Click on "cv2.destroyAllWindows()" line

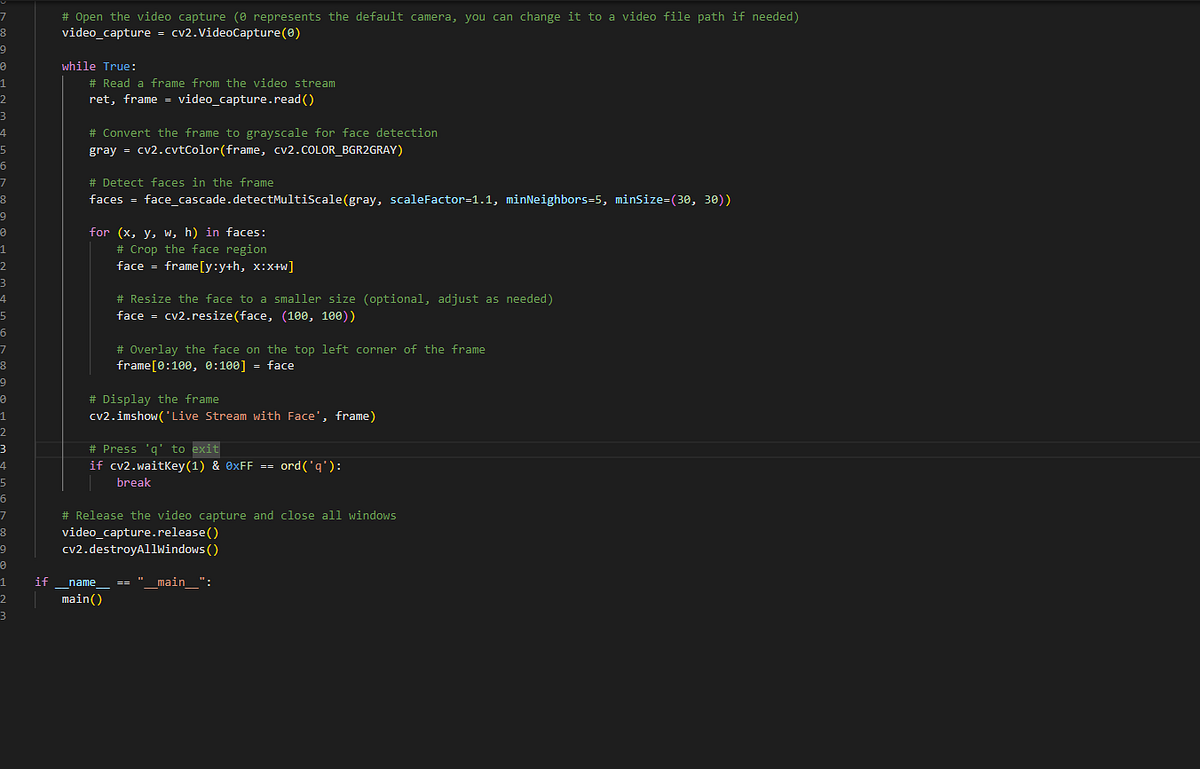[140, 549]
